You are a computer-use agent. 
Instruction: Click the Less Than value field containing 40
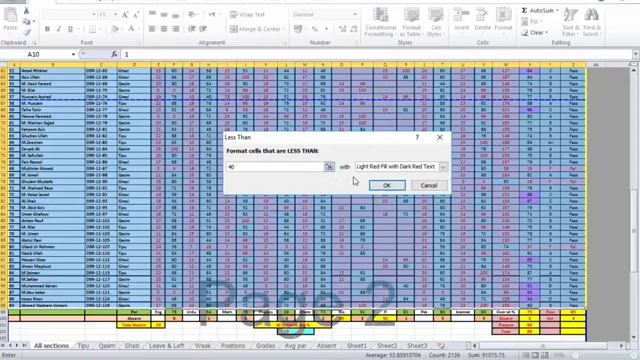(276, 167)
